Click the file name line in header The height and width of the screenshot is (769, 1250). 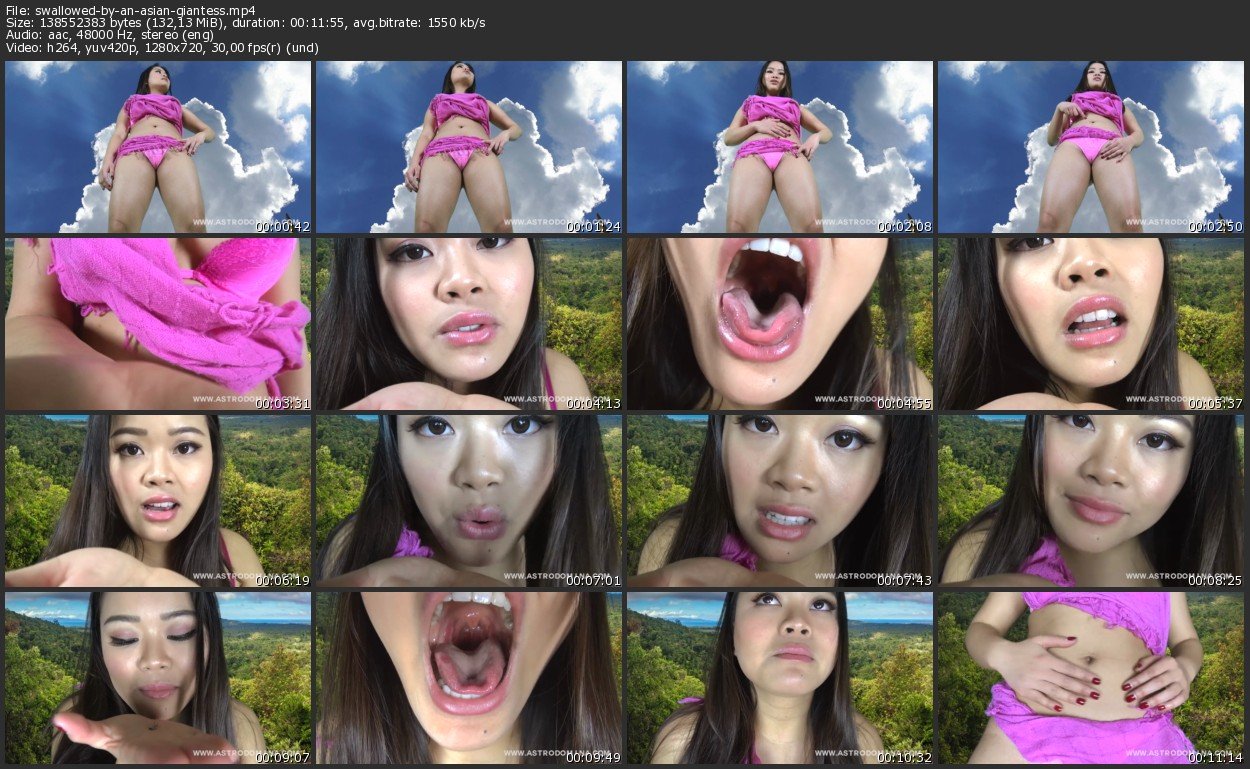[x=130, y=10]
